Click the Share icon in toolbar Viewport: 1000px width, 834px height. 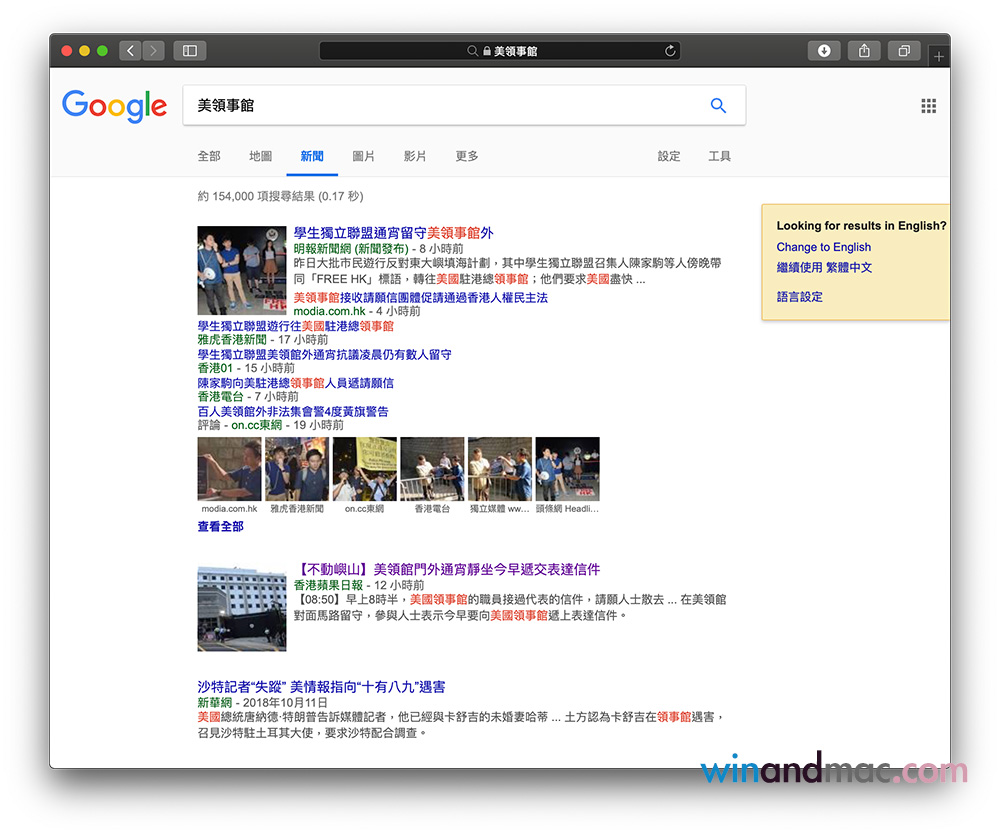(864, 50)
